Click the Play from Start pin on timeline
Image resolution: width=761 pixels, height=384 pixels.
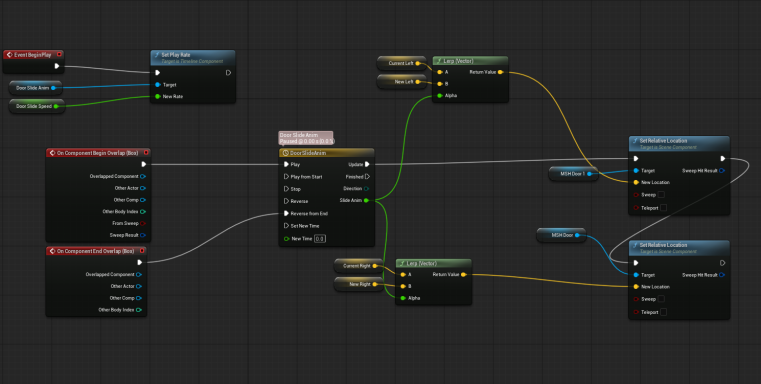coord(286,177)
